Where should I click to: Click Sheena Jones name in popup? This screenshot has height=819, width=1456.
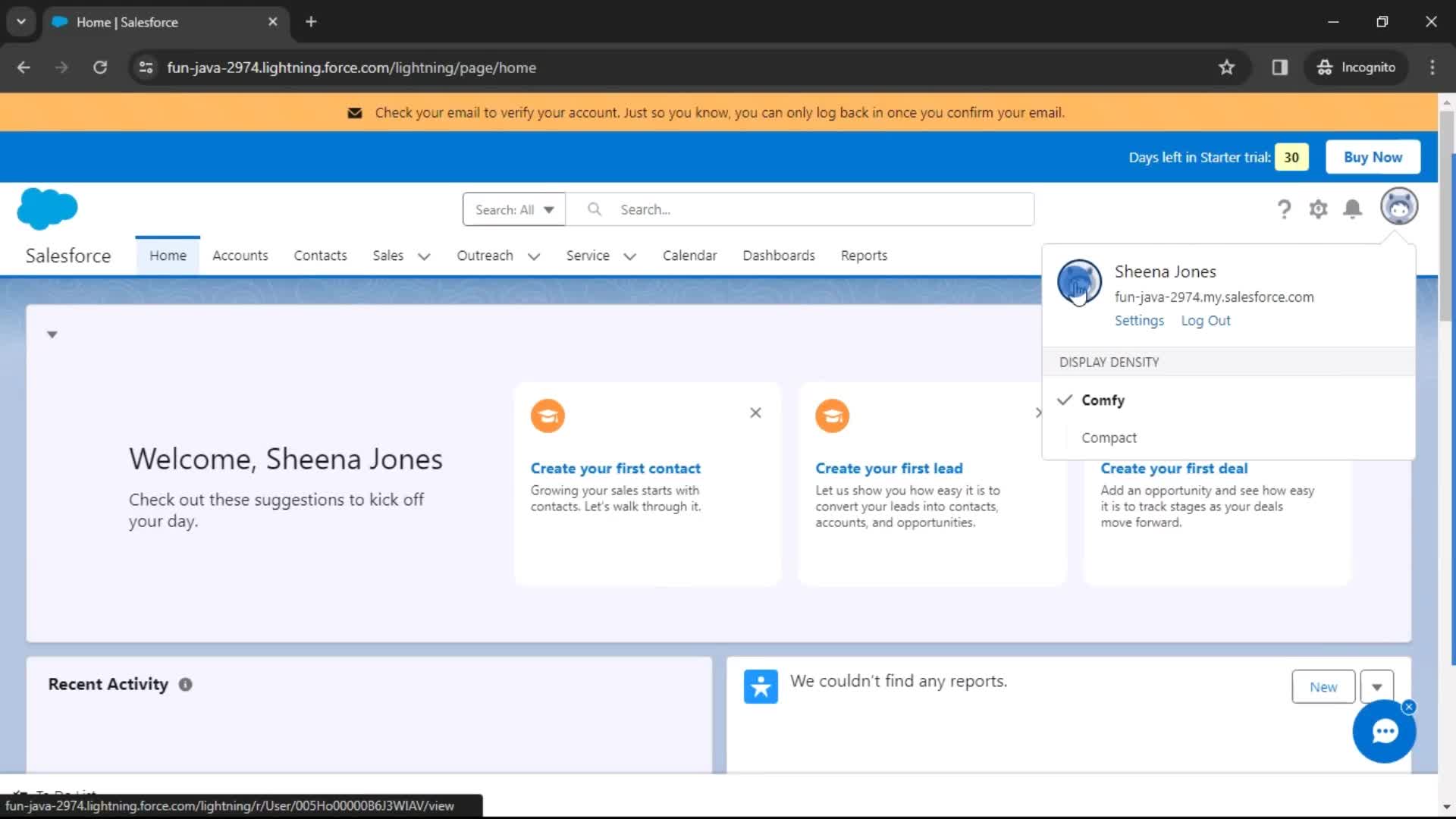click(1166, 271)
